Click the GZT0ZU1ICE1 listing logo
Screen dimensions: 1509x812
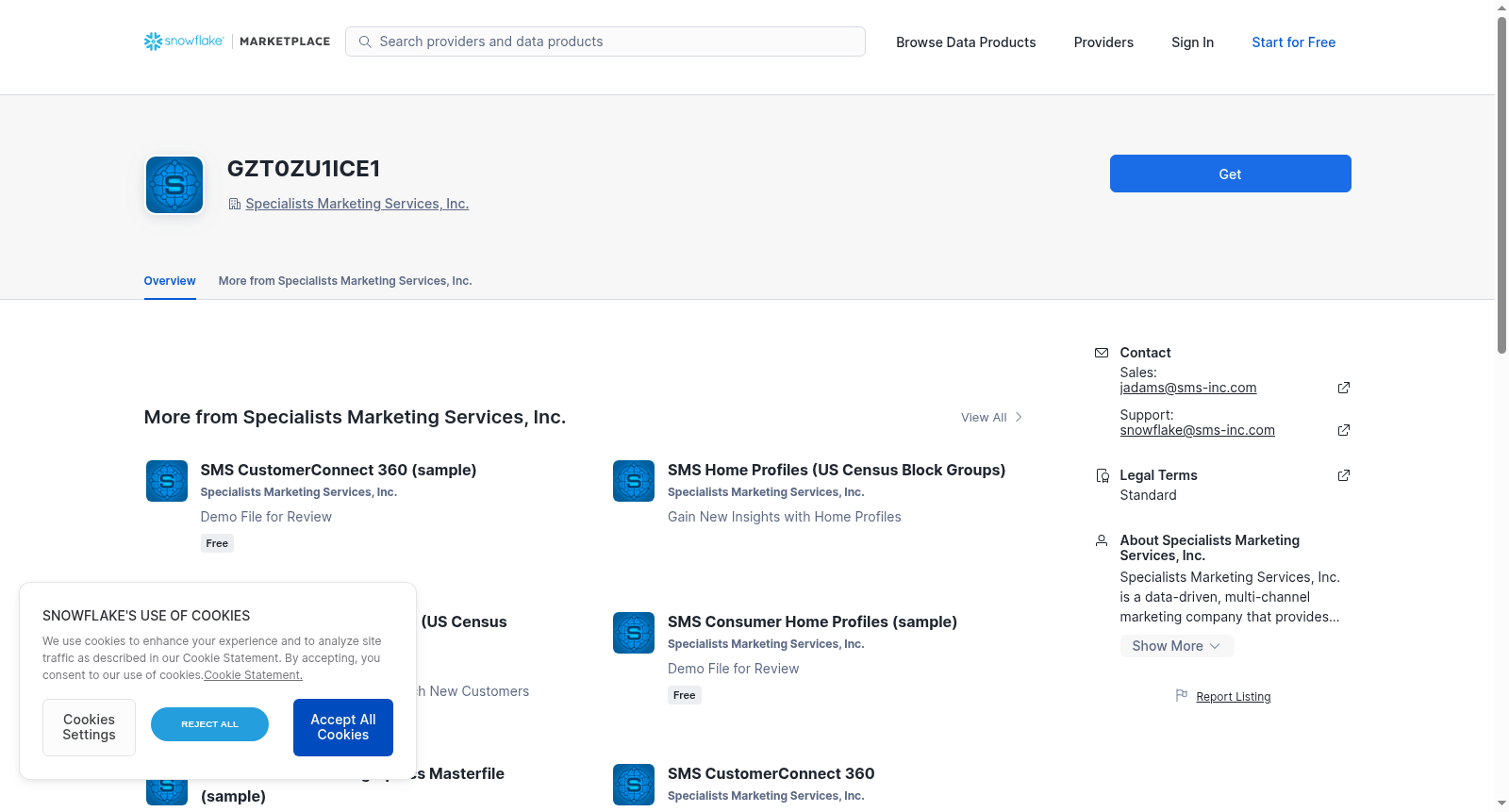click(x=174, y=185)
